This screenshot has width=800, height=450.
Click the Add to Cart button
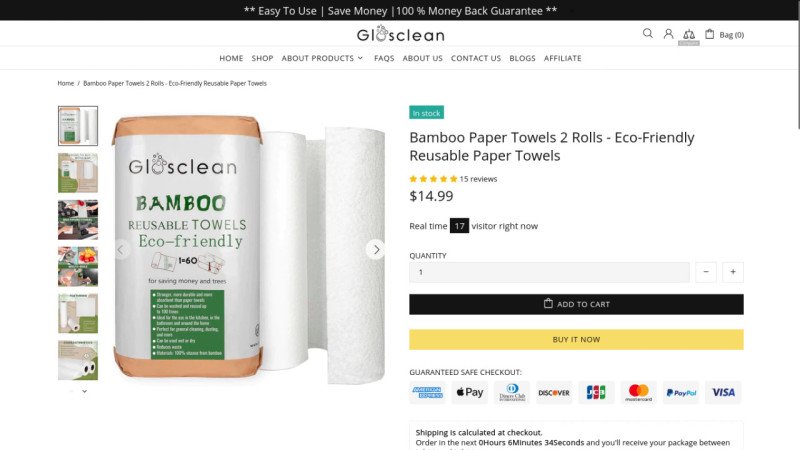pos(576,304)
